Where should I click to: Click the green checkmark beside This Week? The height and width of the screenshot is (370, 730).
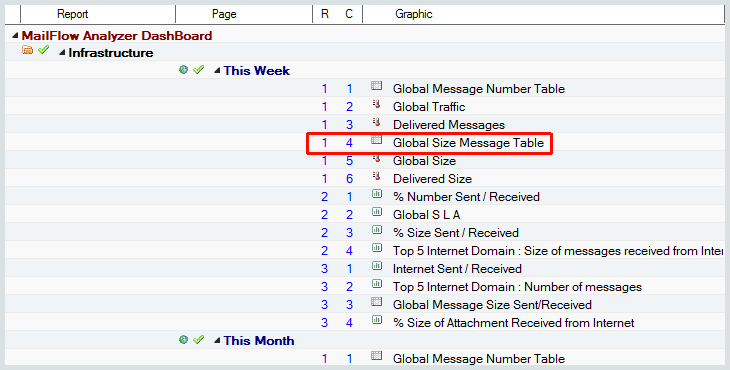[x=199, y=69]
